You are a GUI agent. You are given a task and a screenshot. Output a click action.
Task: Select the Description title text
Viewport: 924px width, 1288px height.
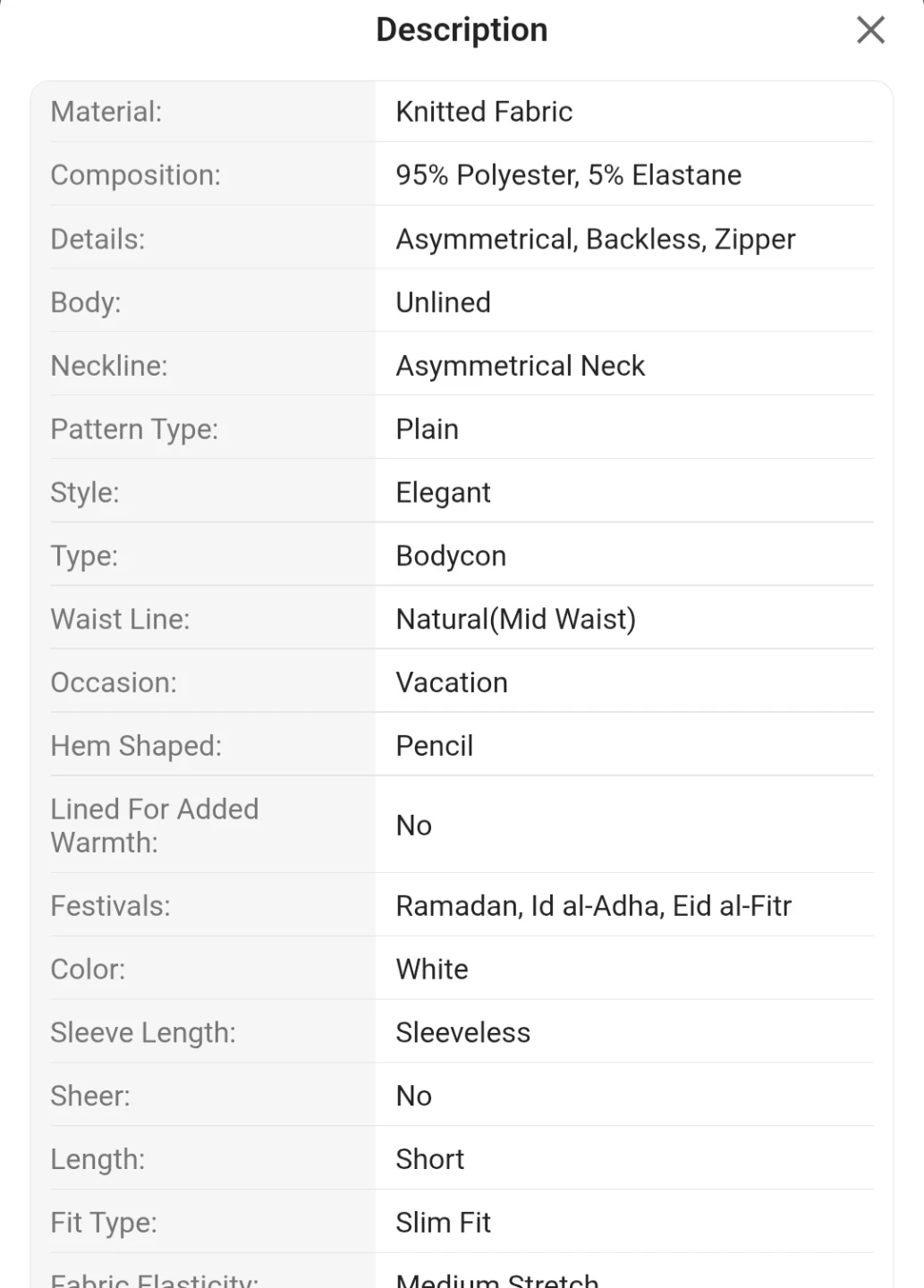pos(462,30)
